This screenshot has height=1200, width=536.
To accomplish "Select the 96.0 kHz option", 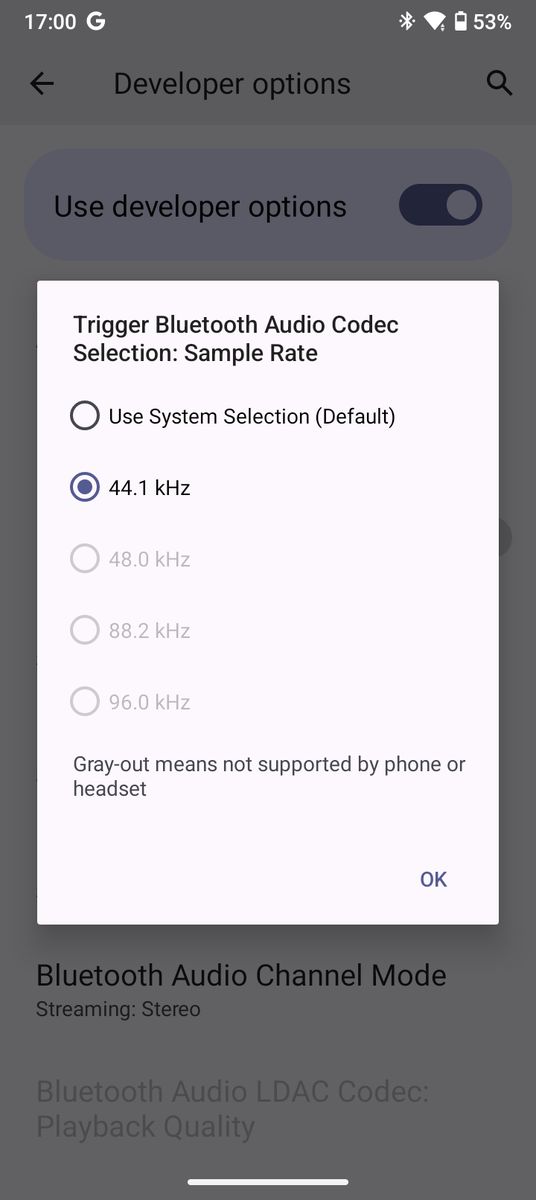I will point(130,702).
